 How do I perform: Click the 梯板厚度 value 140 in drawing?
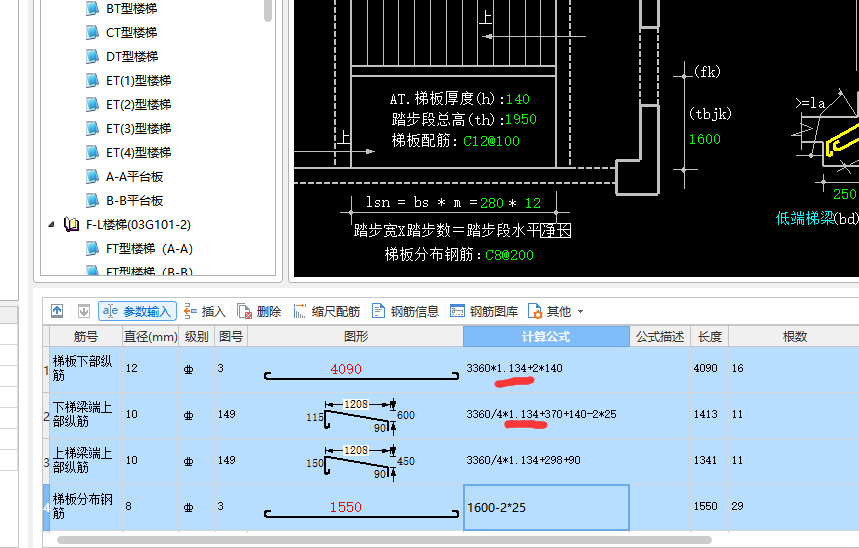click(x=518, y=99)
